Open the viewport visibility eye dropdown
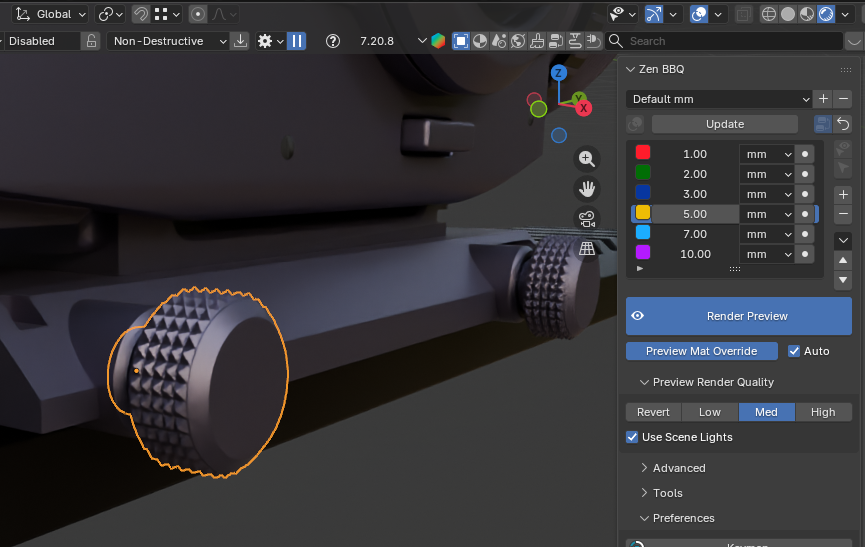Viewport: 865px width, 547px height. click(623, 14)
